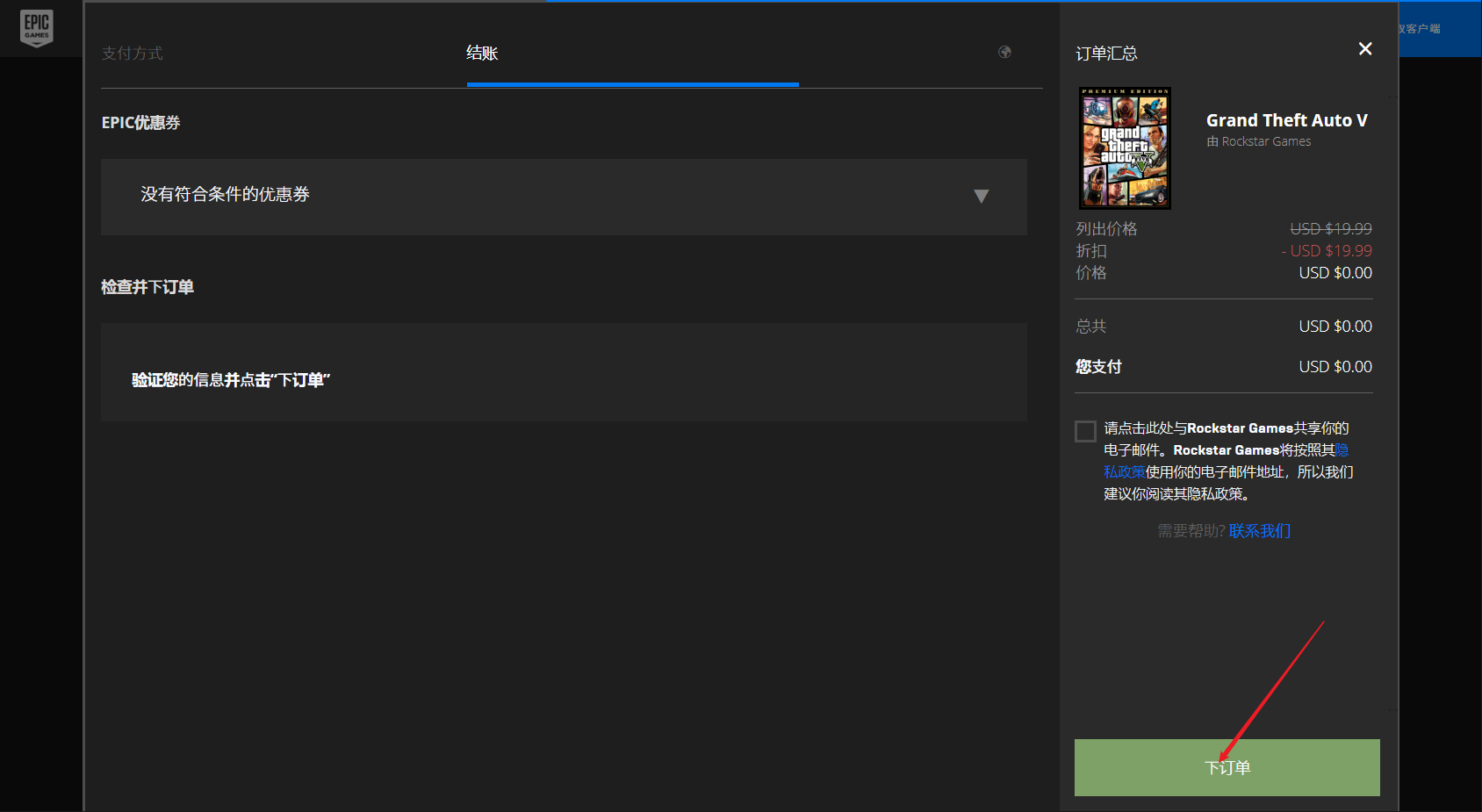Image resolution: width=1482 pixels, height=812 pixels.
Task: Click the Grand Theft Auto V cover thumbnail
Action: (x=1126, y=148)
